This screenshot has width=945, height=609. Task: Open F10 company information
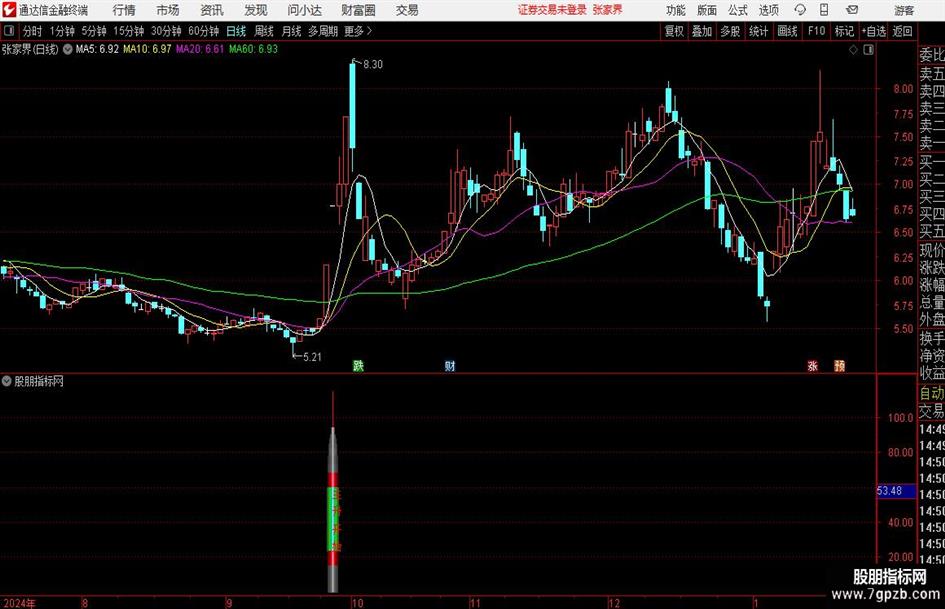point(816,31)
